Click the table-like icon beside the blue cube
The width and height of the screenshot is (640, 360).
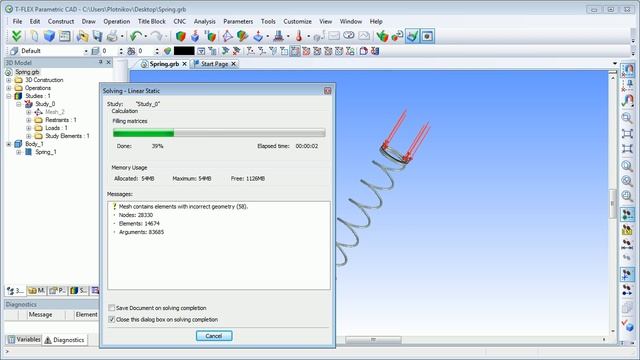coord(64,36)
